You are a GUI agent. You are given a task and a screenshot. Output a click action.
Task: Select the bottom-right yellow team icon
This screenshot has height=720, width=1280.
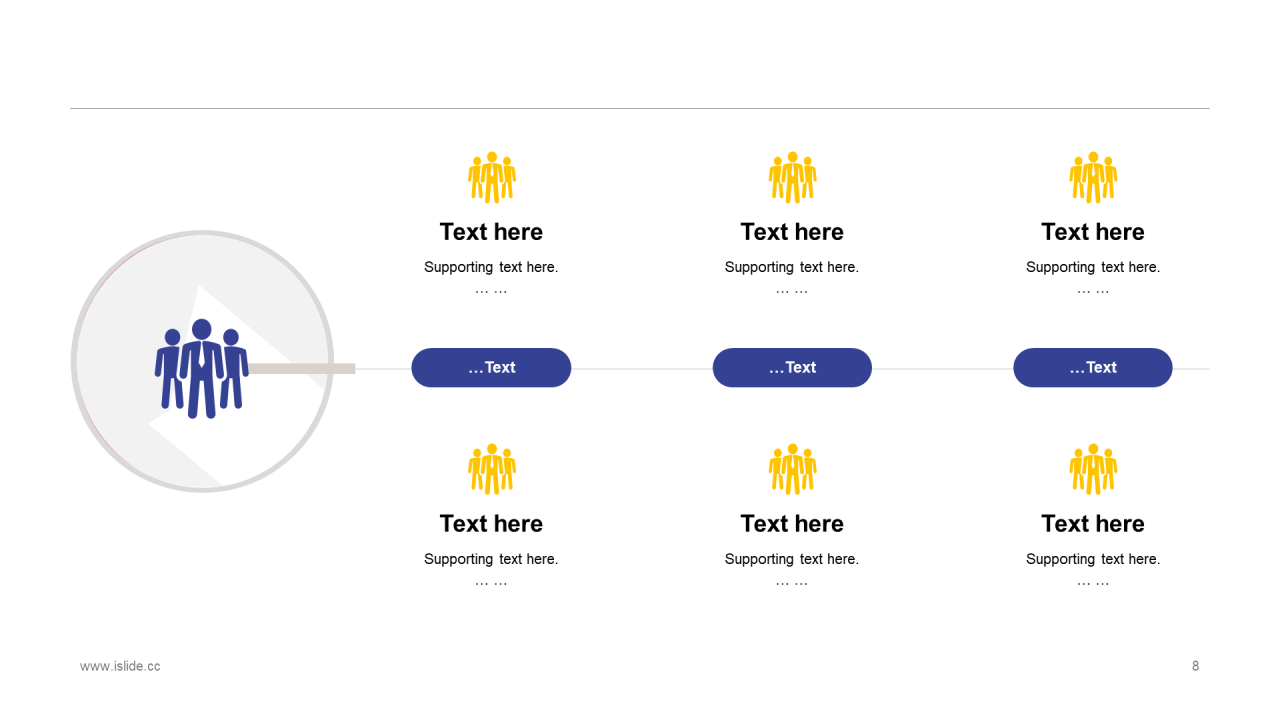click(x=1093, y=470)
